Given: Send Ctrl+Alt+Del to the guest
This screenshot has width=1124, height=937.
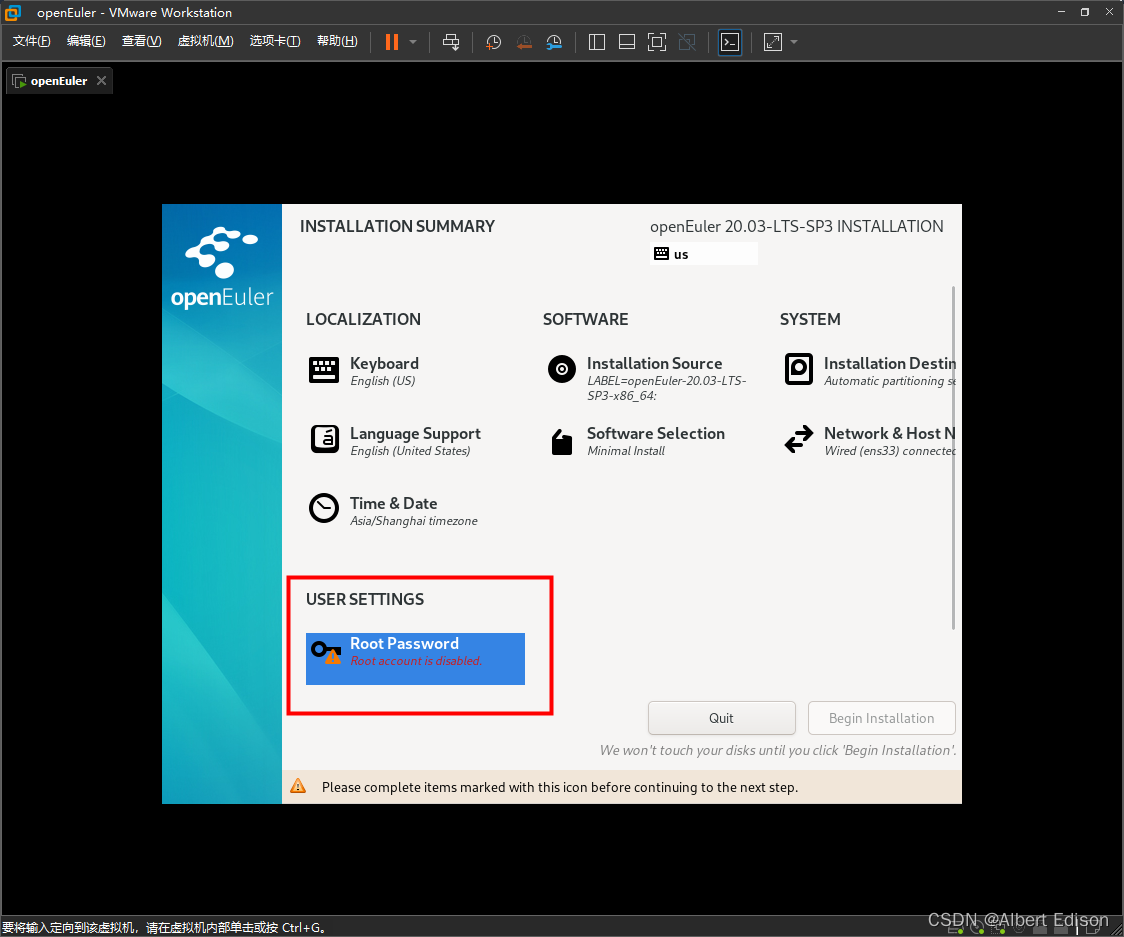Looking at the screenshot, I should (451, 41).
